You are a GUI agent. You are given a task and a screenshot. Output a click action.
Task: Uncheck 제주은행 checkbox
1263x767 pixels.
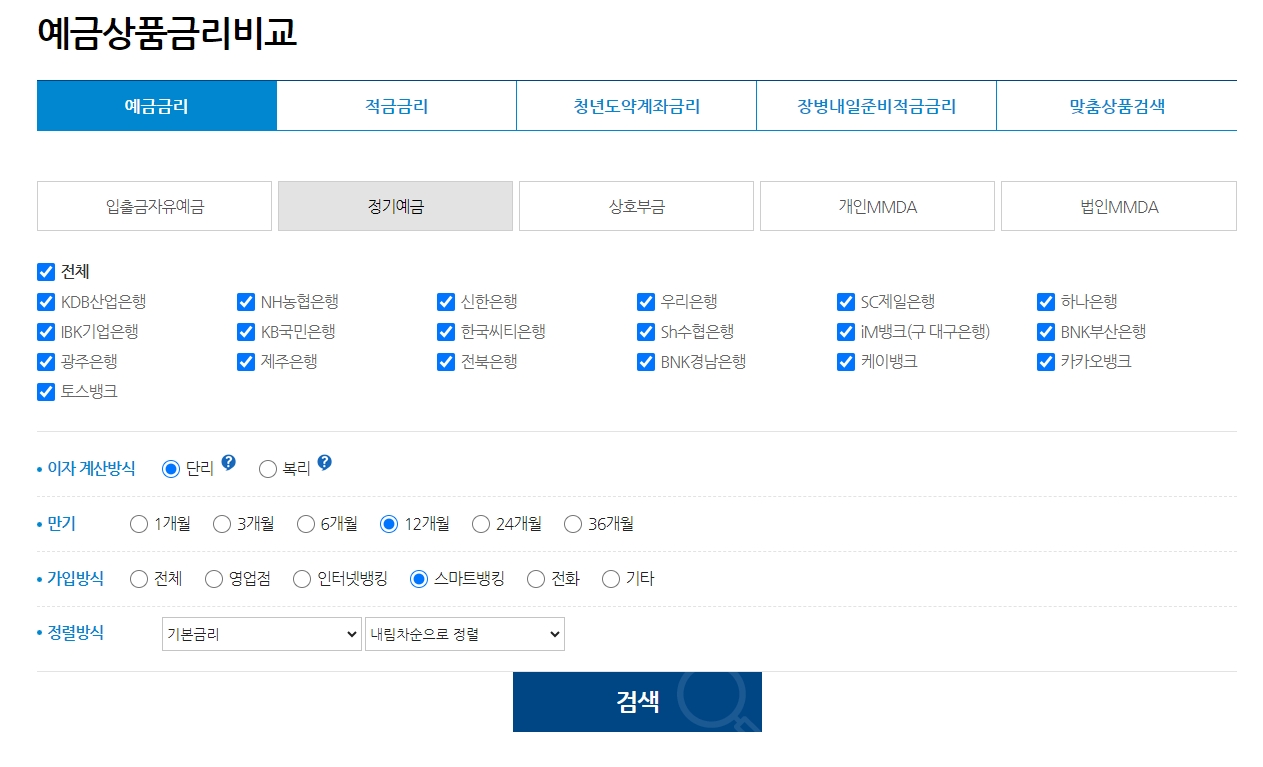pos(246,362)
